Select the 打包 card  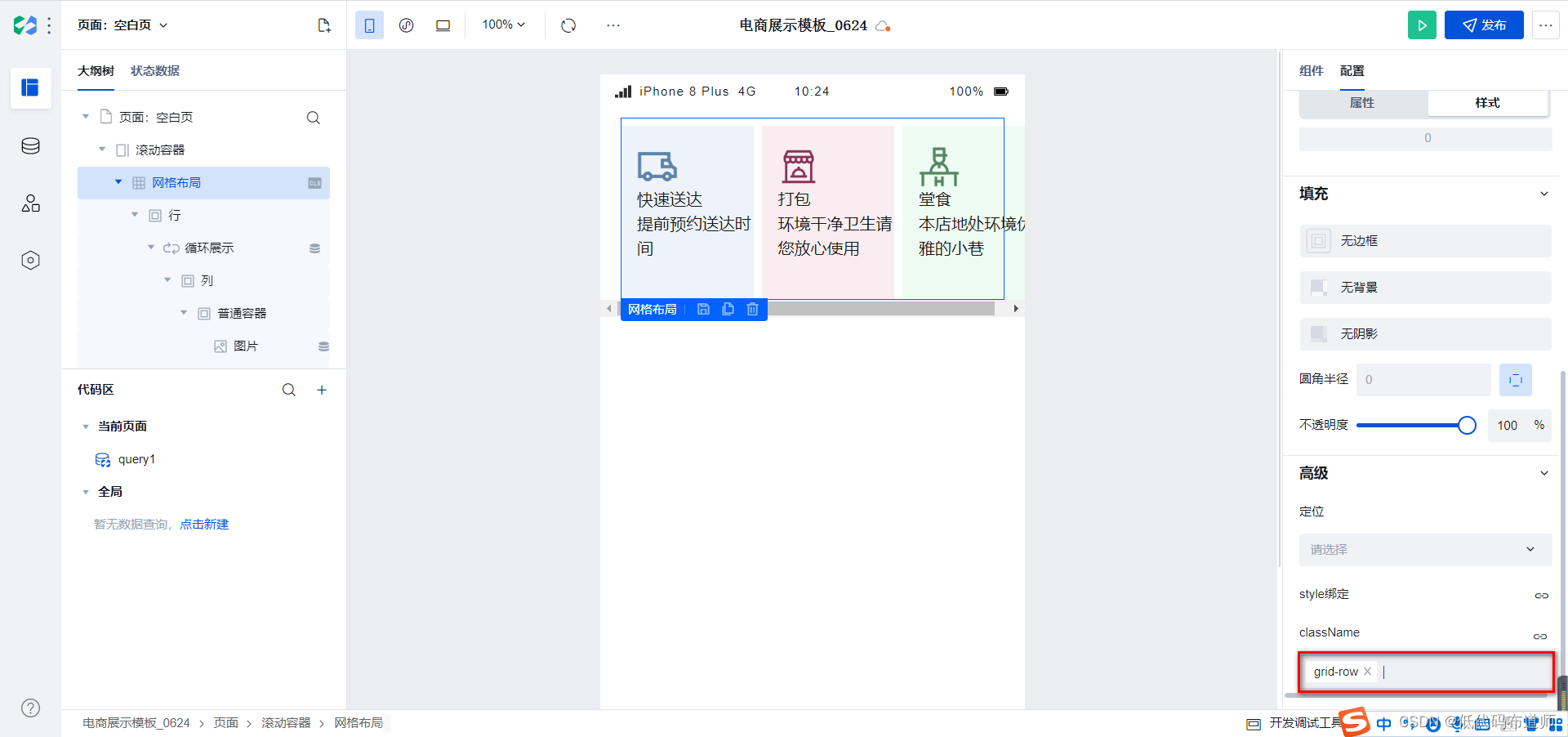pyautogui.click(x=827, y=211)
